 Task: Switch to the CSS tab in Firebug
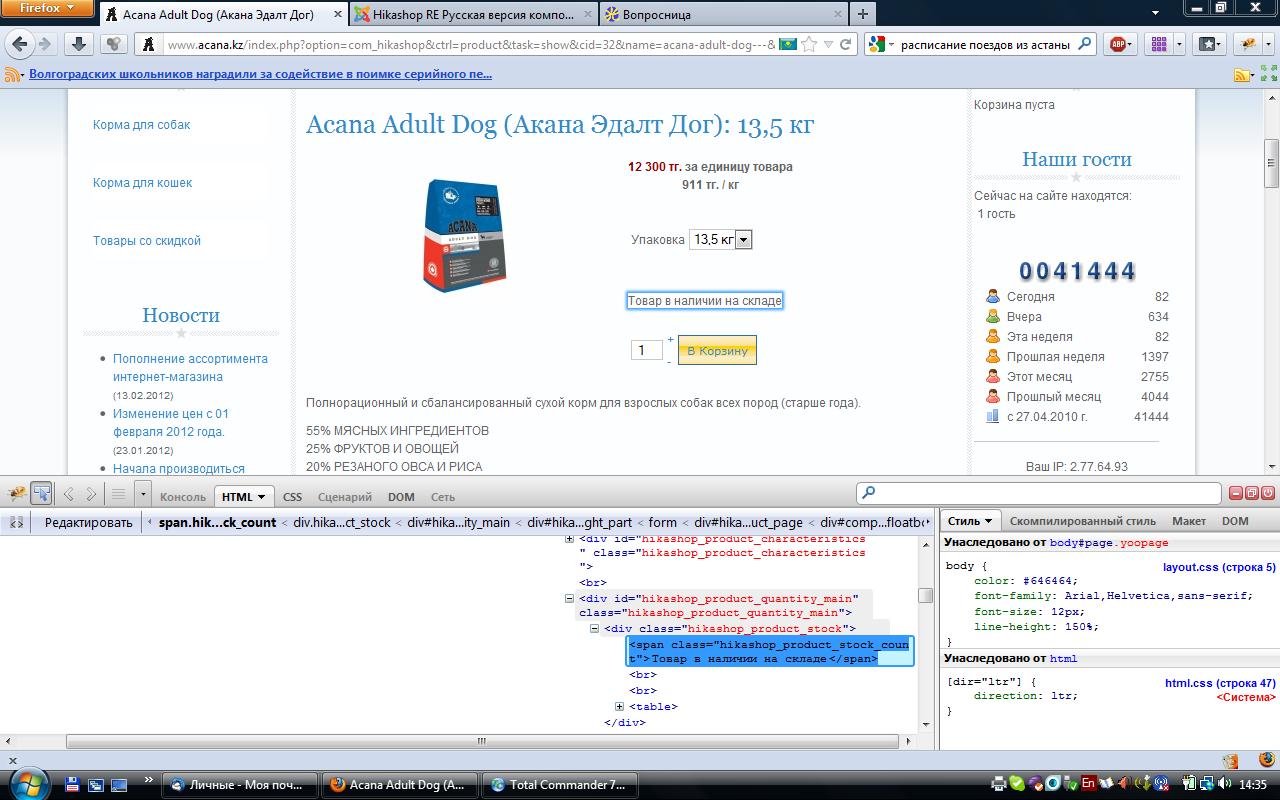click(x=292, y=497)
